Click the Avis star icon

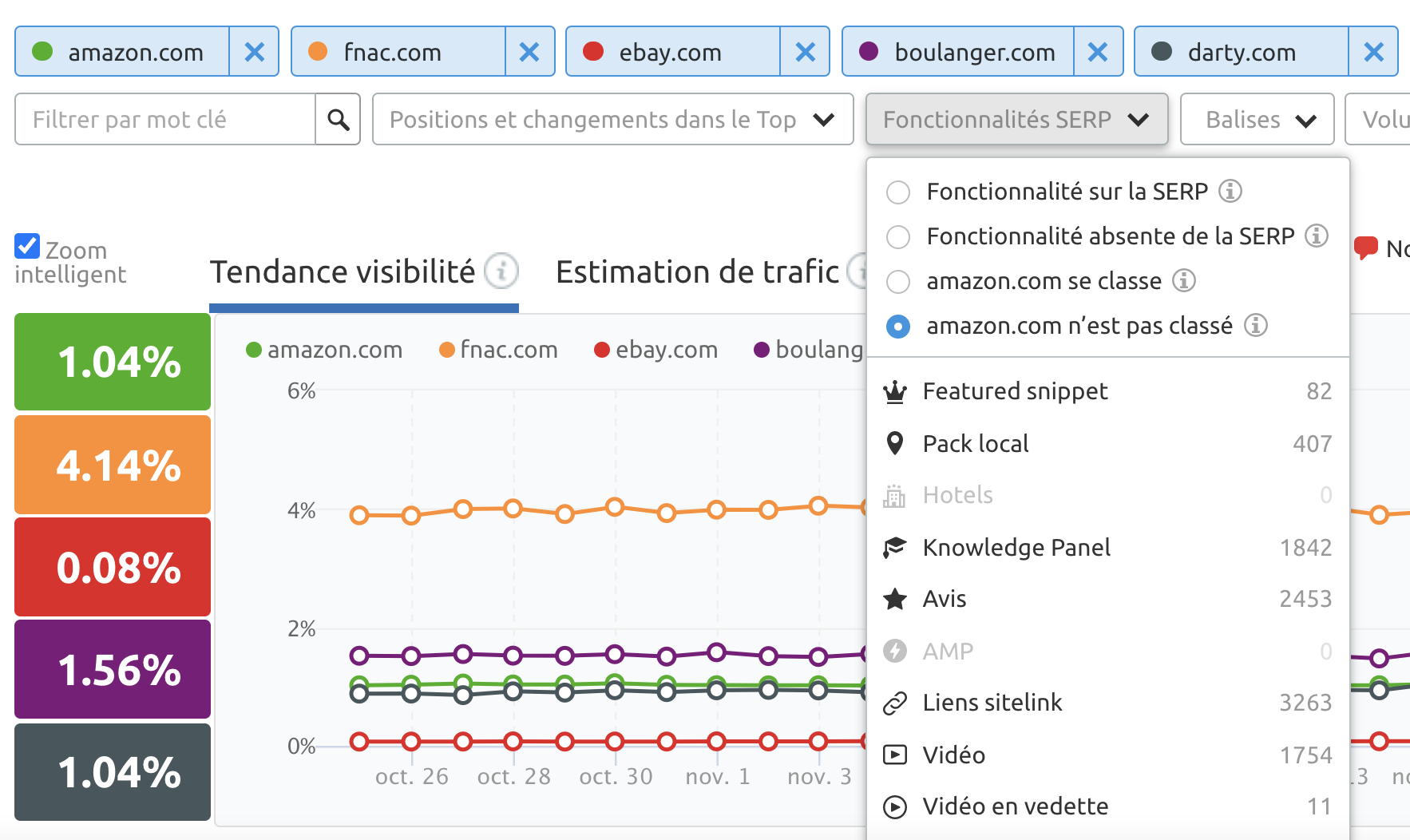(x=895, y=599)
